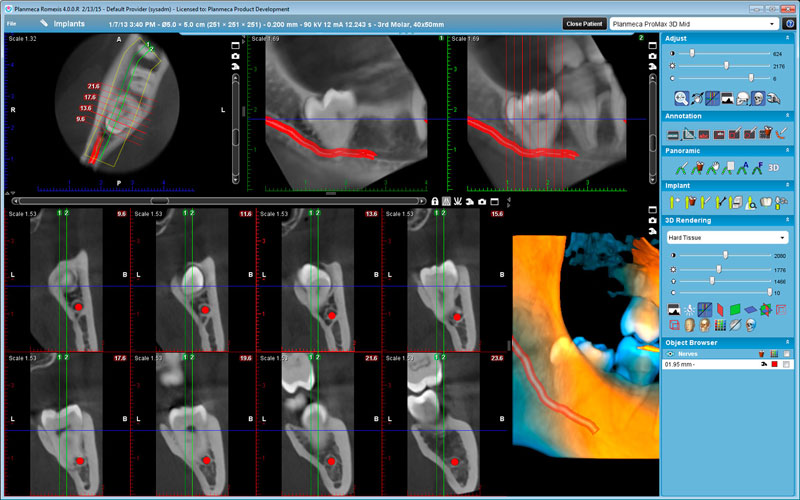This screenshot has height=500, width=800.
Task: Click the lock icon below the panoramic view
Action: pyautogui.click(x=437, y=201)
